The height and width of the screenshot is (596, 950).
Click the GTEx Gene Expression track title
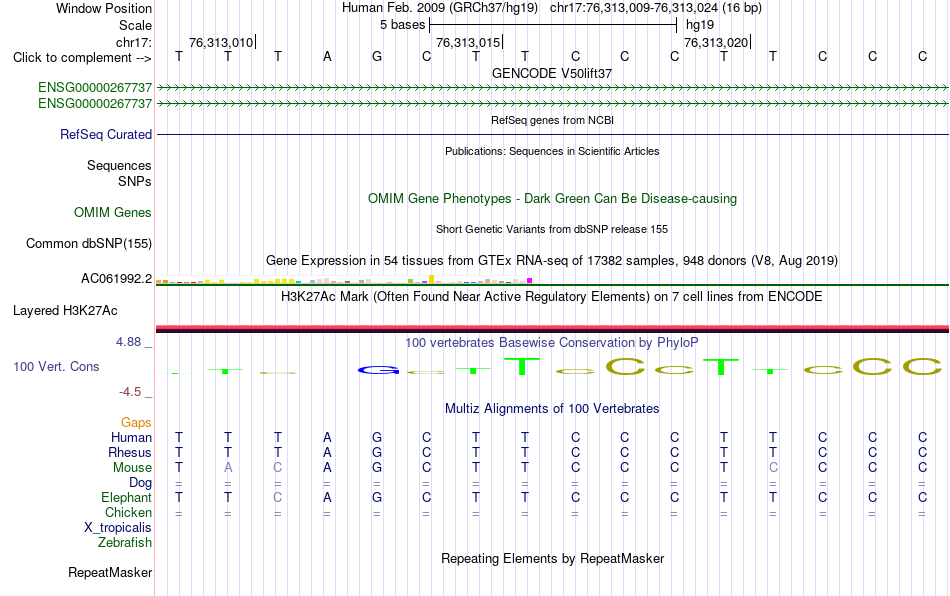pyautogui.click(x=552, y=260)
